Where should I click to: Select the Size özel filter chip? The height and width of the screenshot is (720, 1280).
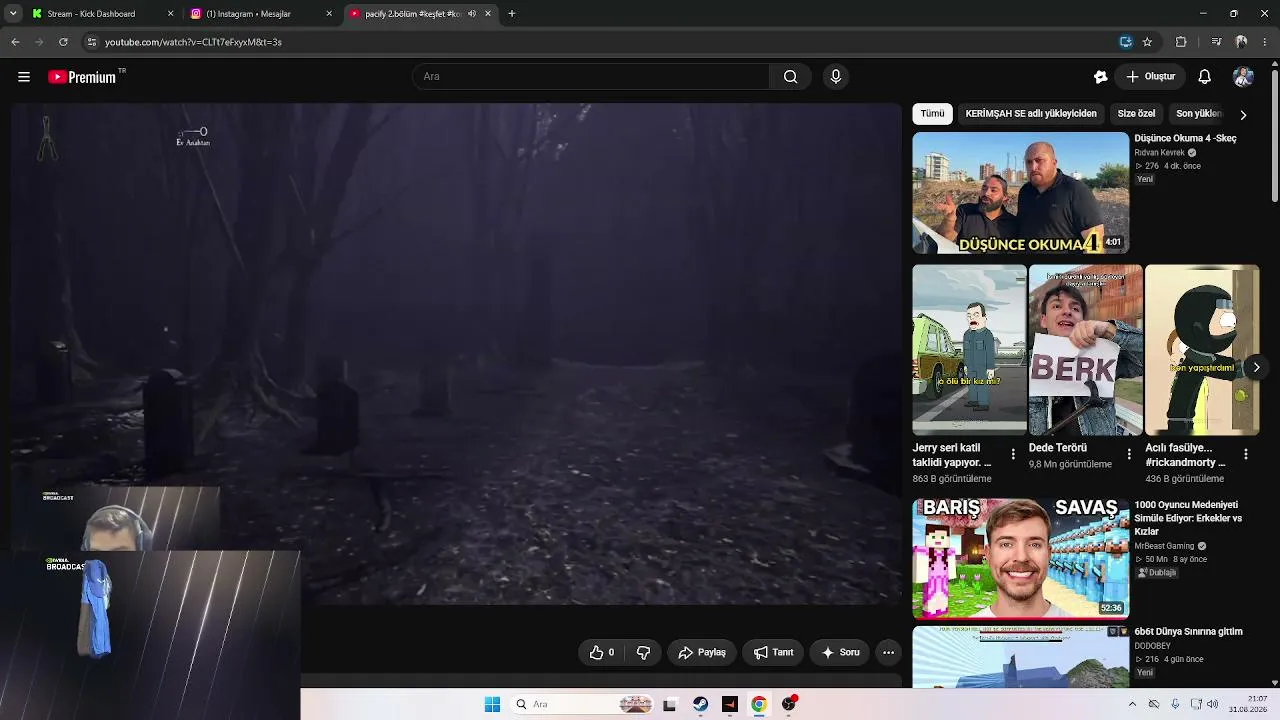tap(1136, 114)
